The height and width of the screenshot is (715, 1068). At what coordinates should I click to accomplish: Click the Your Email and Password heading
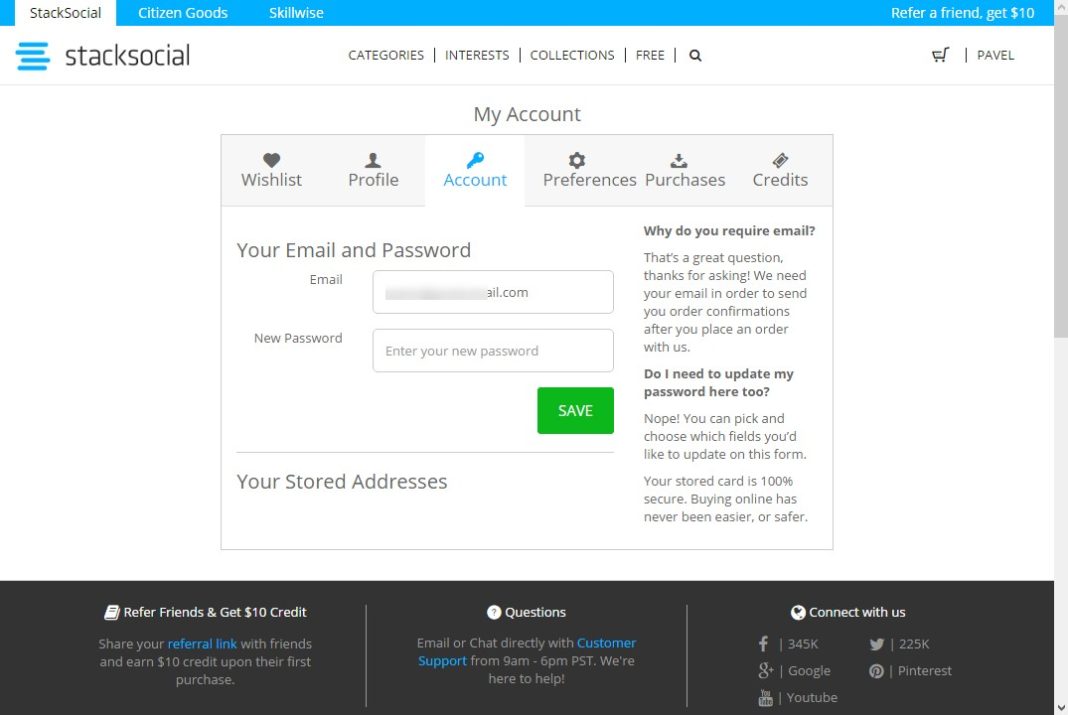pyautogui.click(x=354, y=250)
